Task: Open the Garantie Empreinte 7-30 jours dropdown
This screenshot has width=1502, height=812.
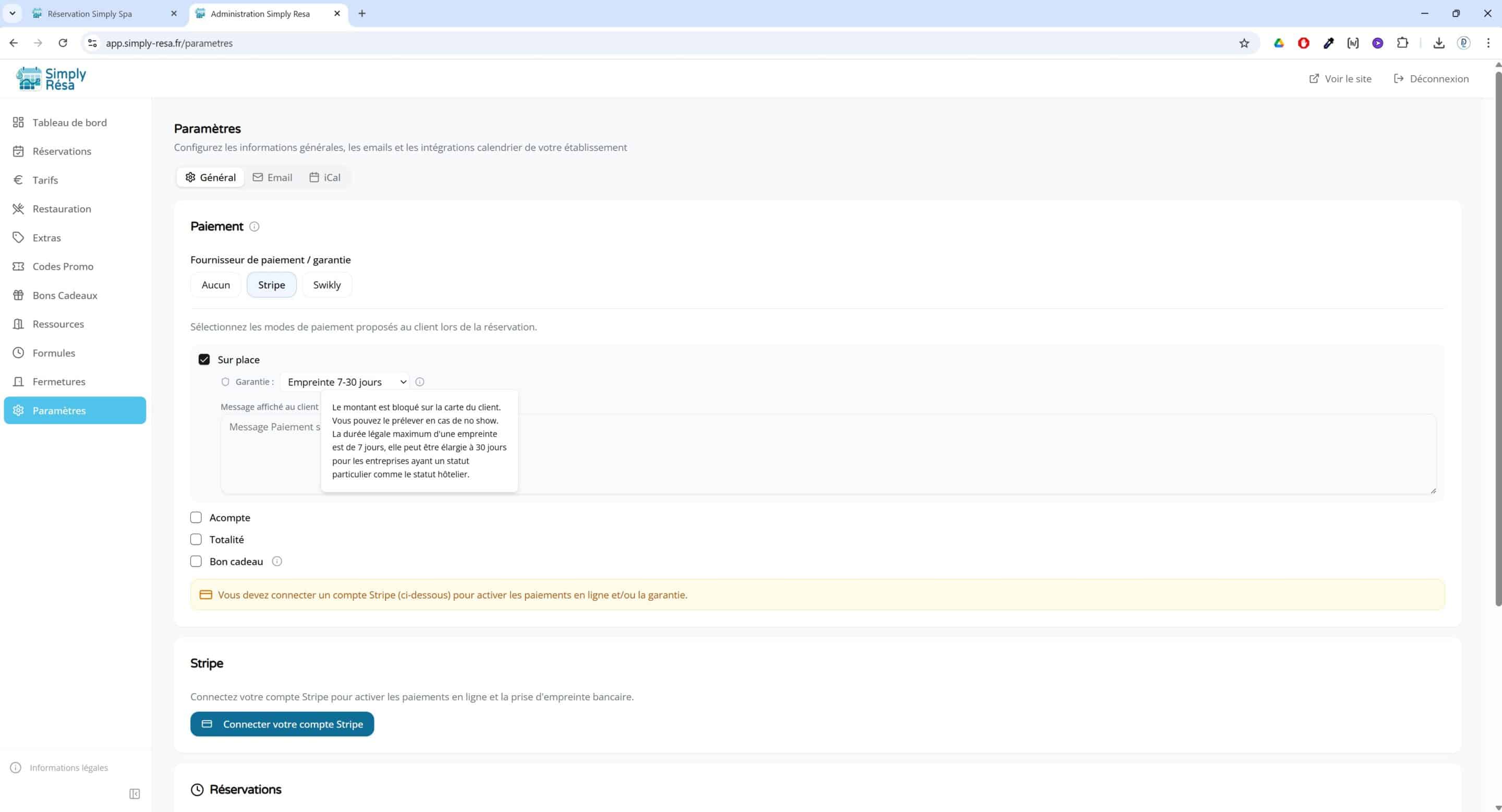Action: (345, 382)
